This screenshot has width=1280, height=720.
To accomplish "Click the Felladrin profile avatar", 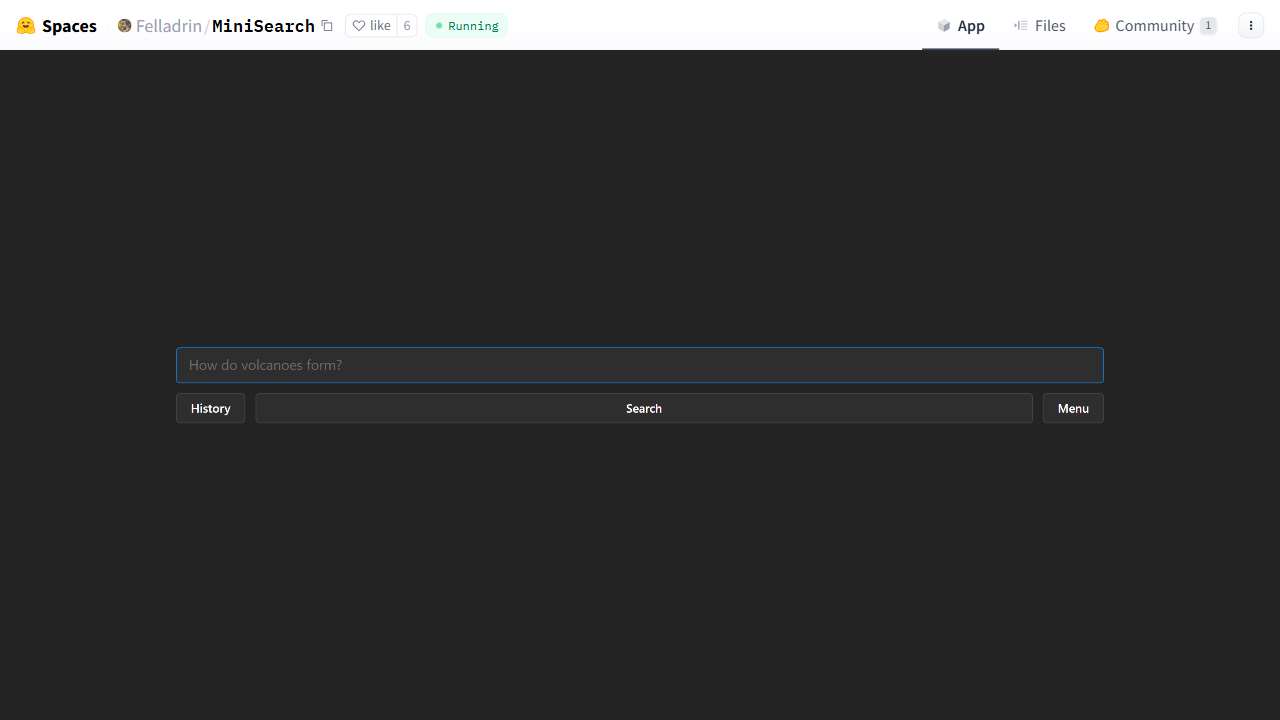I will pyautogui.click(x=124, y=26).
